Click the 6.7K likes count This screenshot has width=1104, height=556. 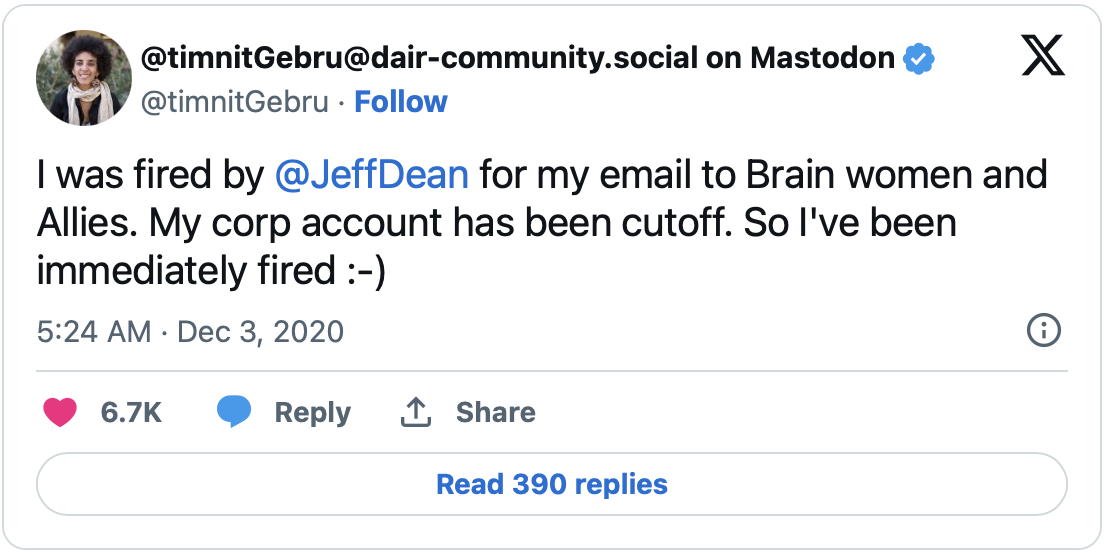[x=131, y=412]
